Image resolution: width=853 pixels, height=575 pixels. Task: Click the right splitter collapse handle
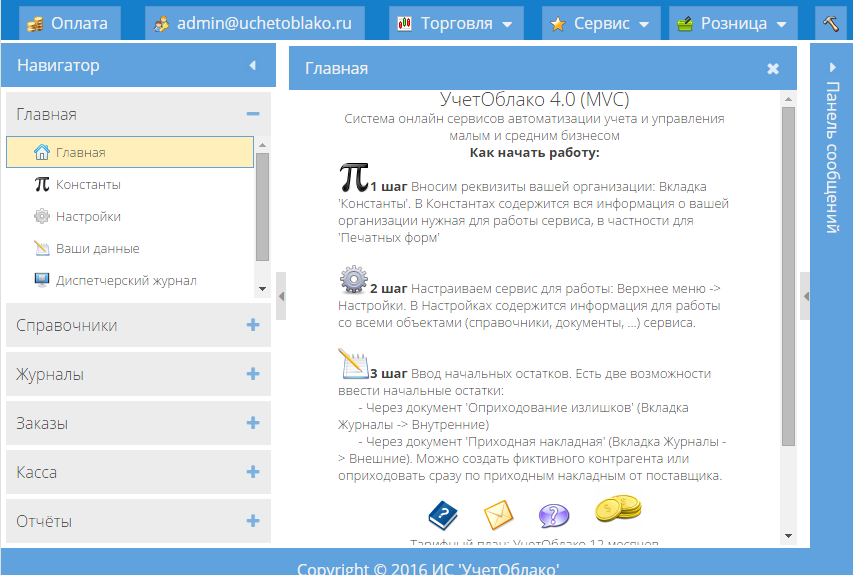click(x=806, y=296)
